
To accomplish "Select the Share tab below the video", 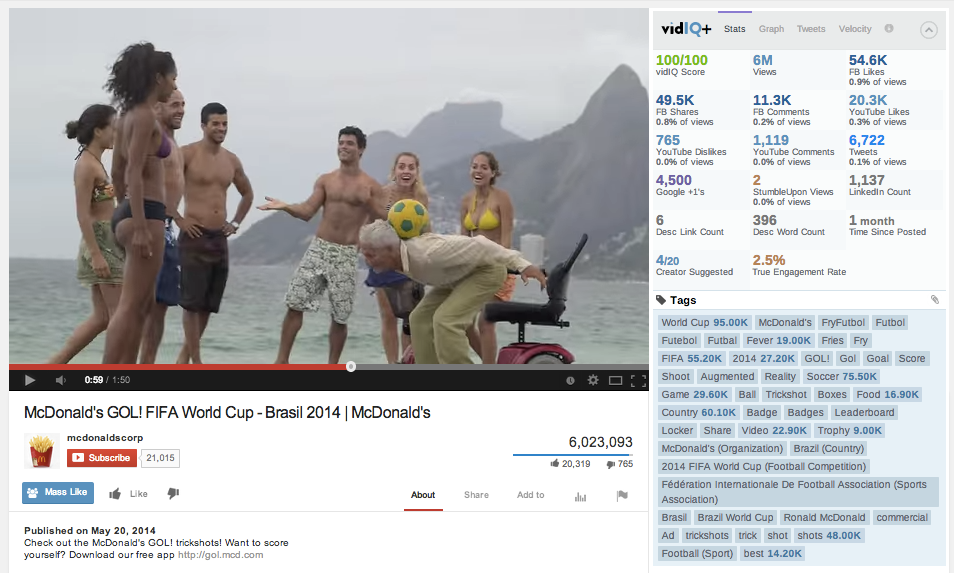I will click(x=476, y=495).
